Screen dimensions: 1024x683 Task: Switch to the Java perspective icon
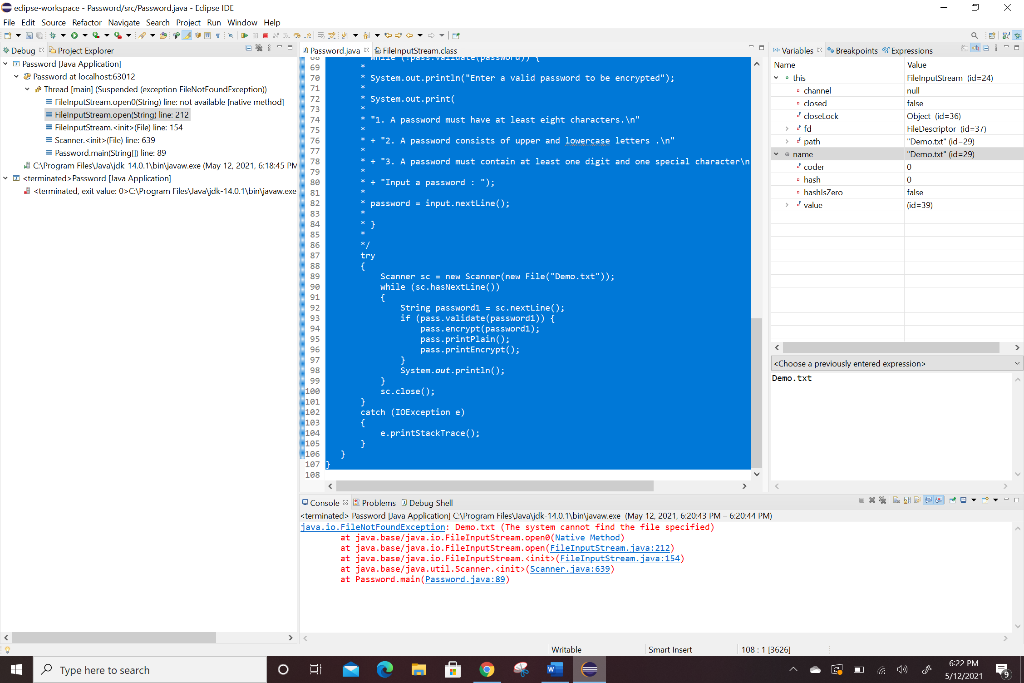pyautogui.click(x=1006, y=35)
